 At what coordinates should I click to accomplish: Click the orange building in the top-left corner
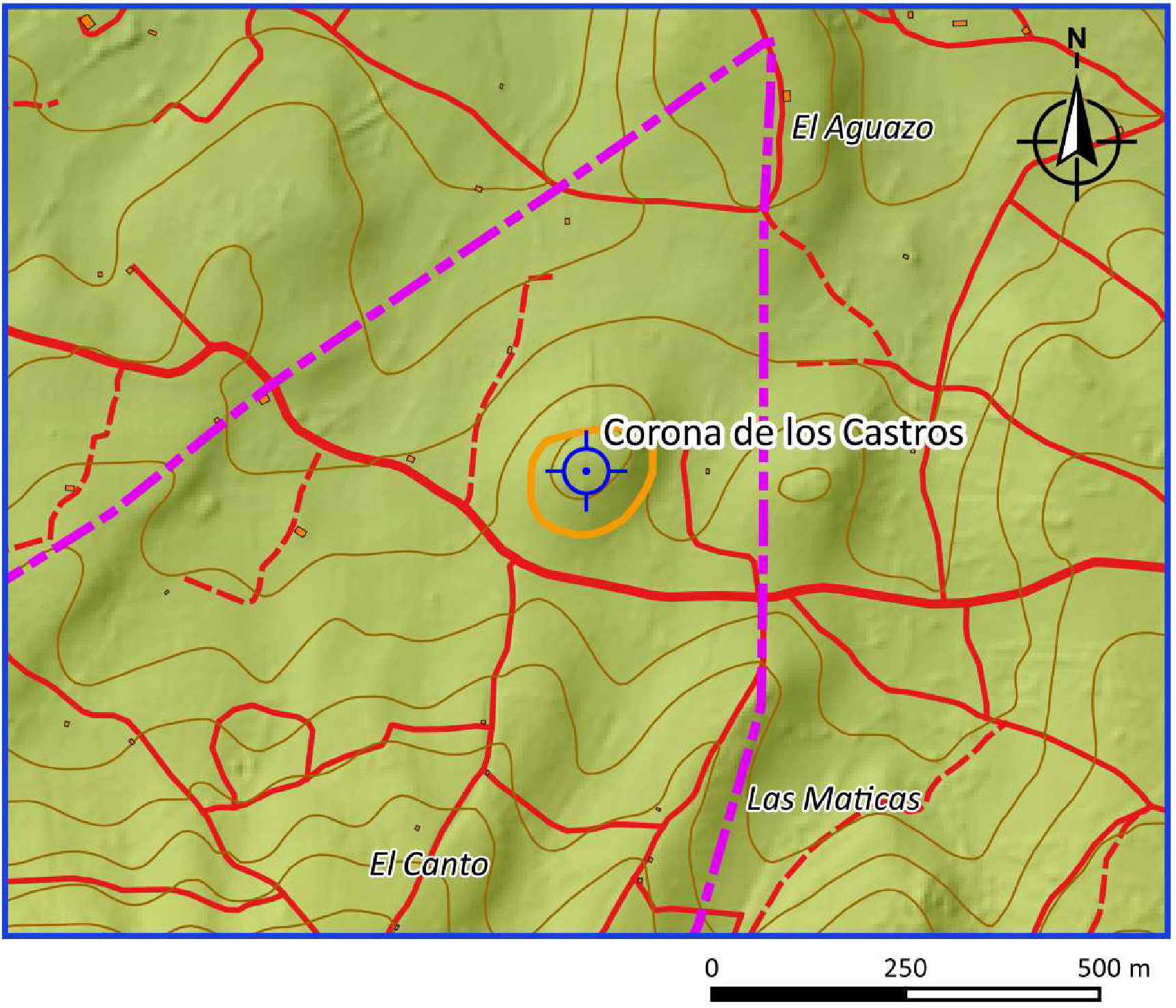[x=87, y=23]
